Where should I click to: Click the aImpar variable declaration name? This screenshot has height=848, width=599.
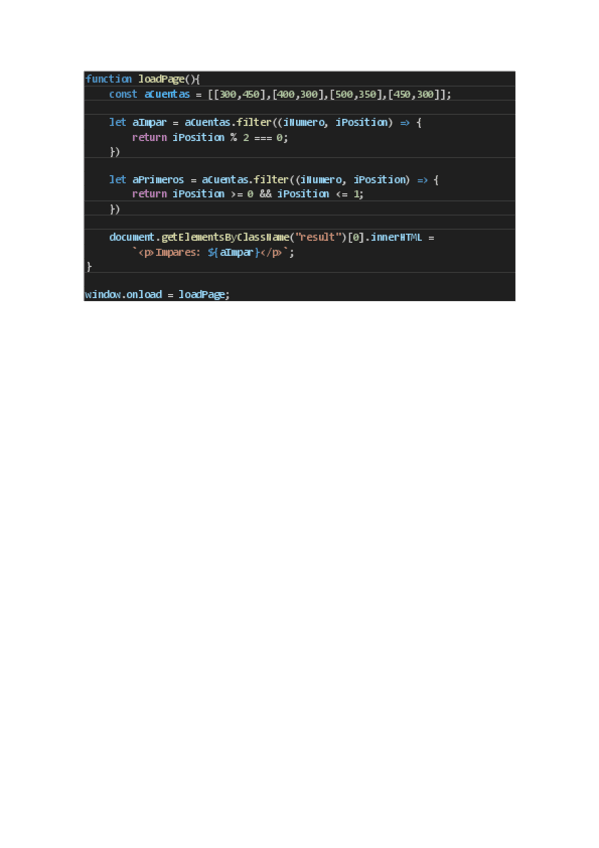tap(149, 123)
